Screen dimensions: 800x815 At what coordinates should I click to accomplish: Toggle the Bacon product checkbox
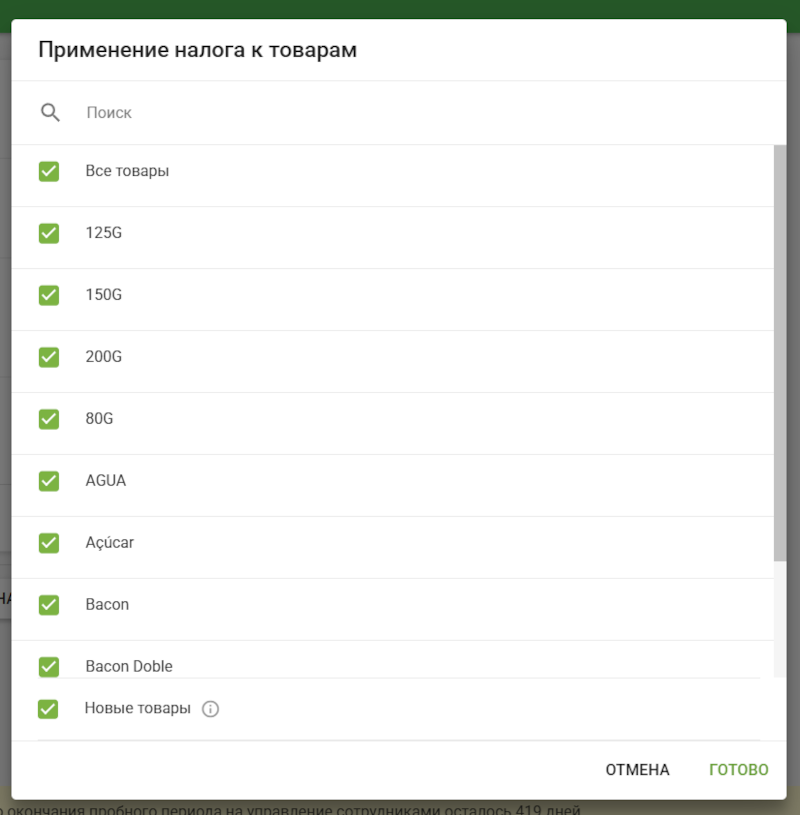click(49, 604)
